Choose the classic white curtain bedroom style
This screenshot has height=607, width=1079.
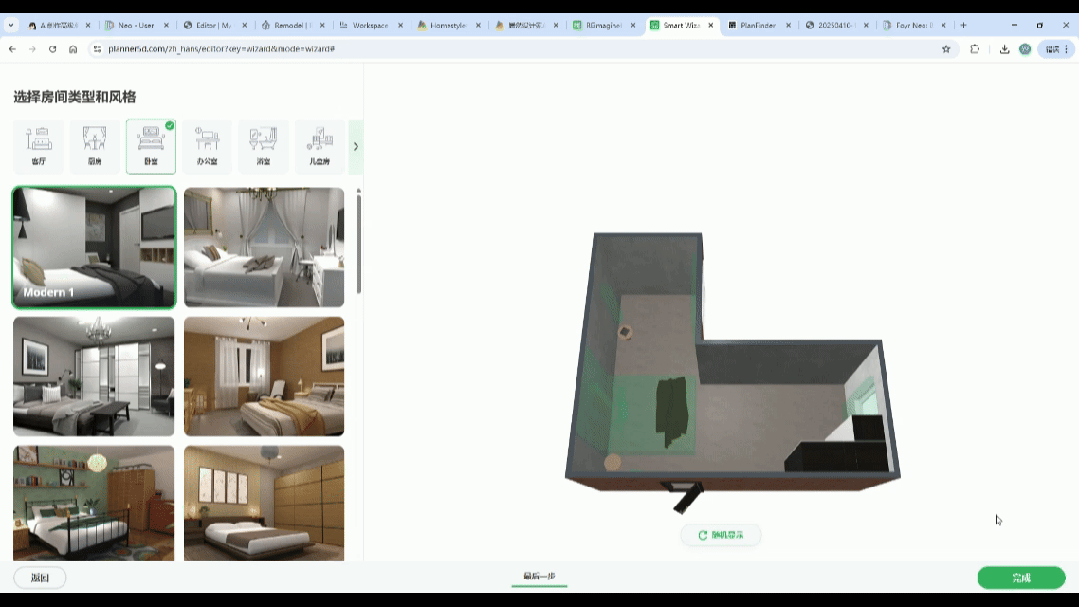(x=264, y=247)
